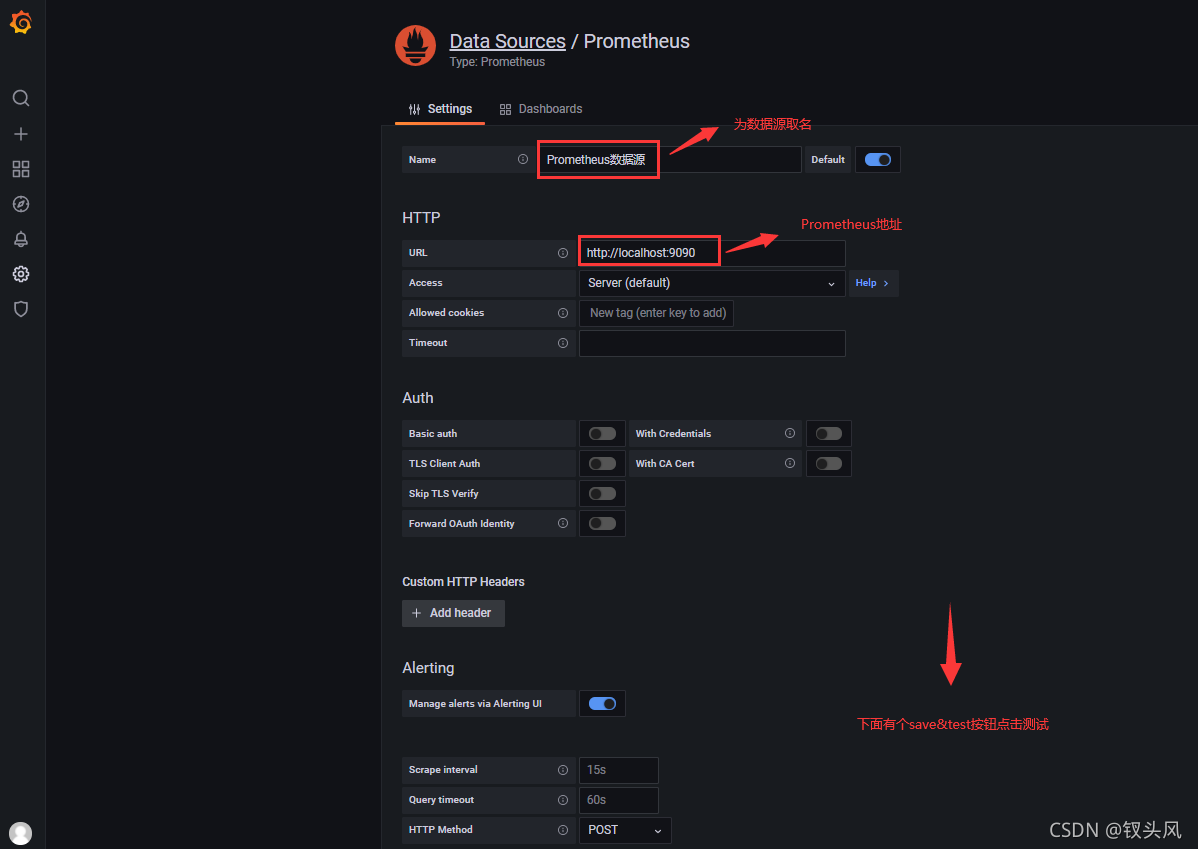Open the Alerting bell icon
The height and width of the screenshot is (849, 1198).
coord(21,239)
